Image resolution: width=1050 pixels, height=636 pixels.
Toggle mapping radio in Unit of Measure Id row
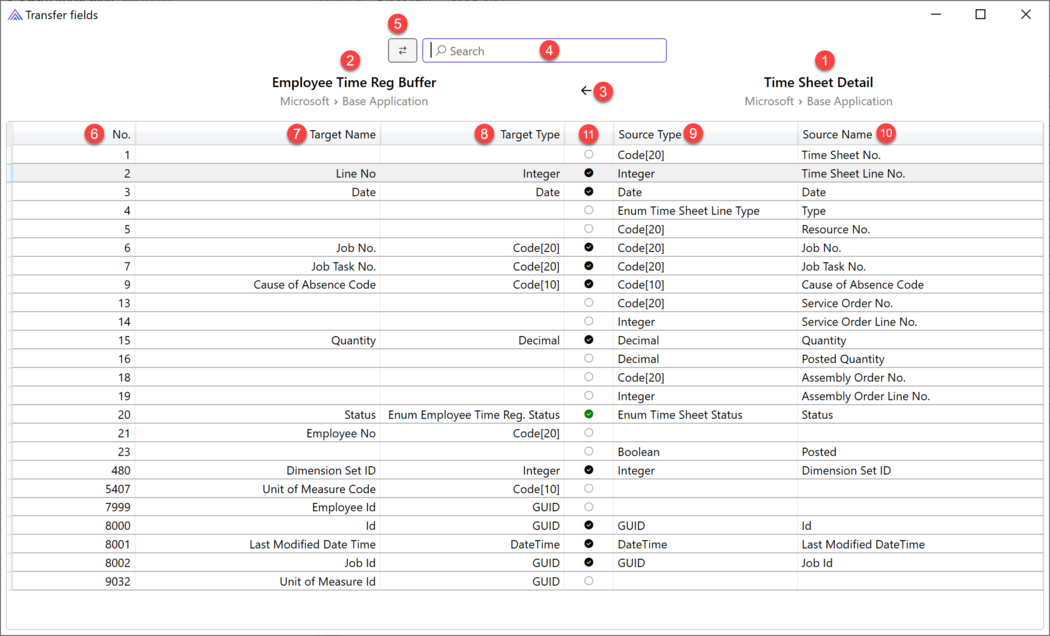(589, 581)
